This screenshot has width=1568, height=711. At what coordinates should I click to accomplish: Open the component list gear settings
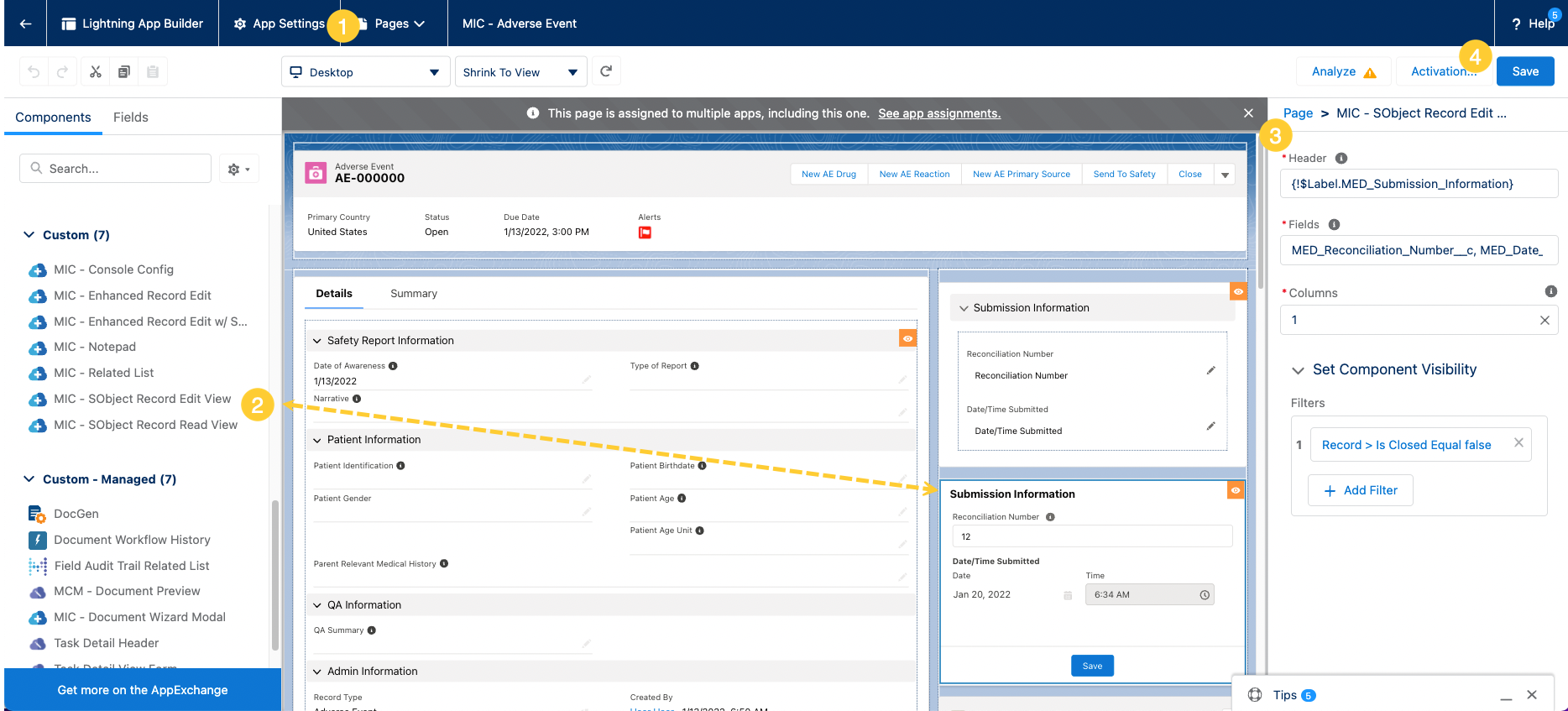click(238, 169)
